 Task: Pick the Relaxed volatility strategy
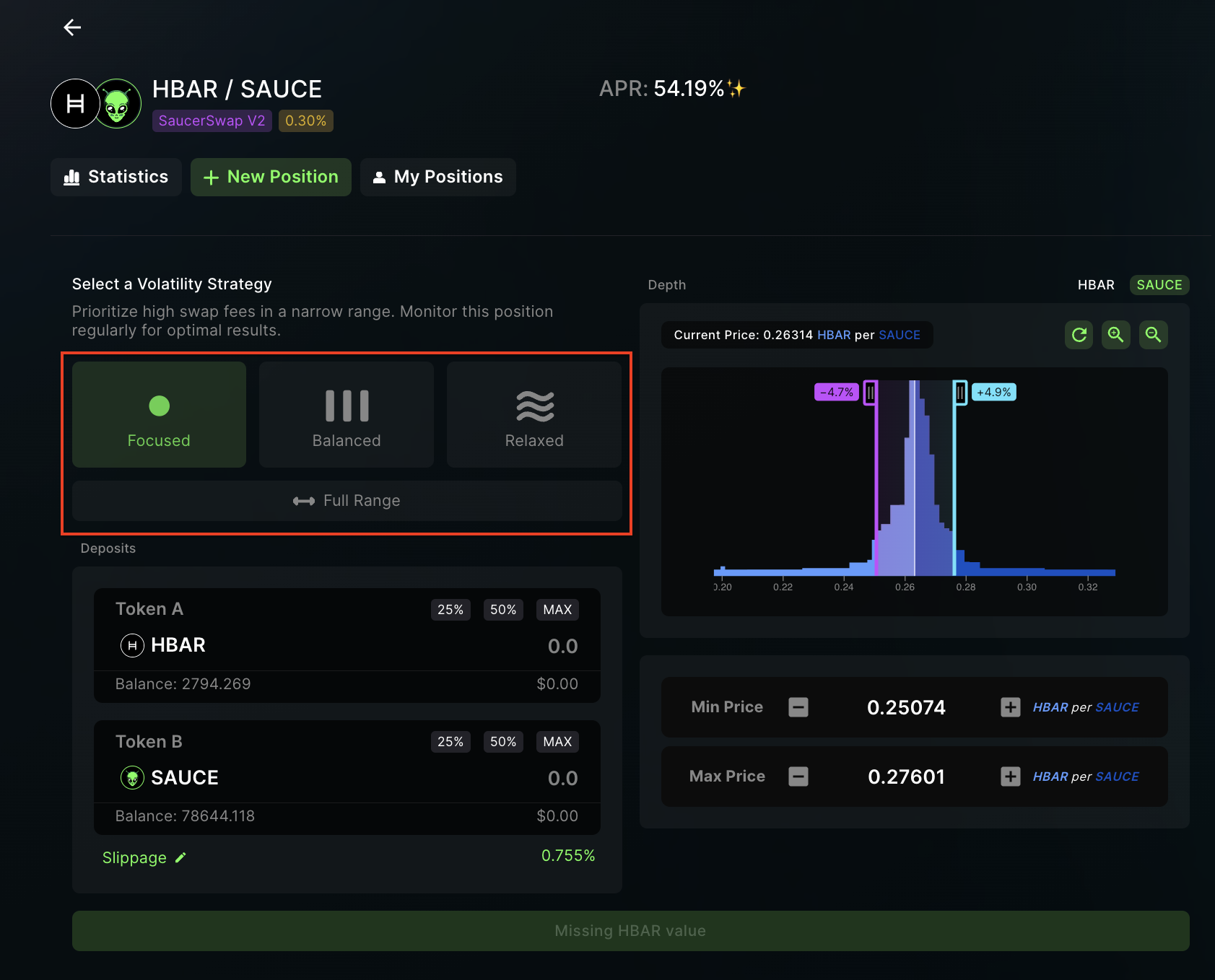(x=534, y=414)
